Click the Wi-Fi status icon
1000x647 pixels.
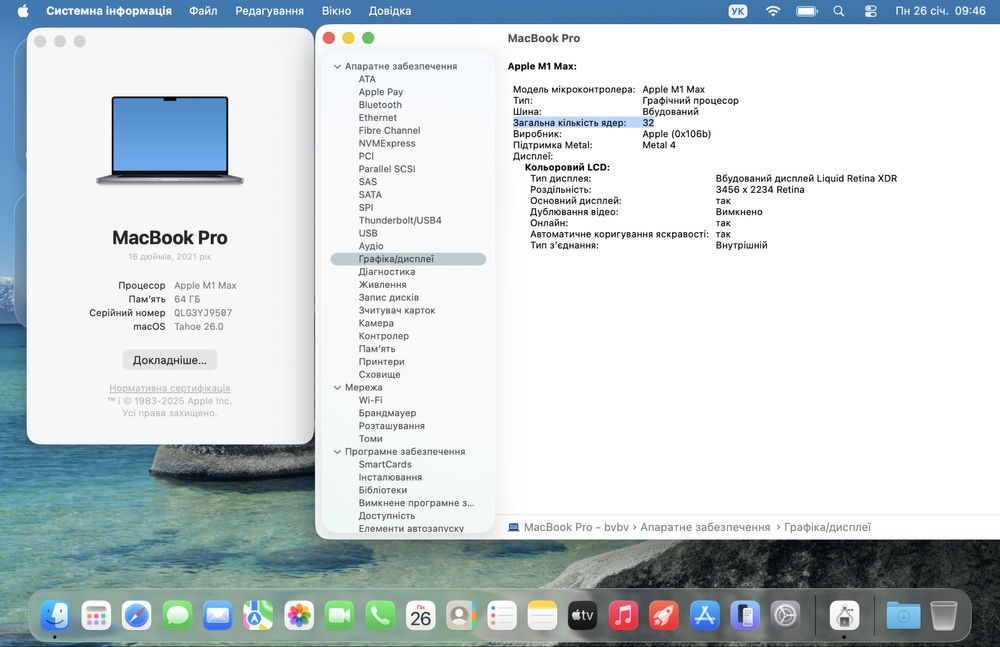pyautogui.click(x=773, y=11)
